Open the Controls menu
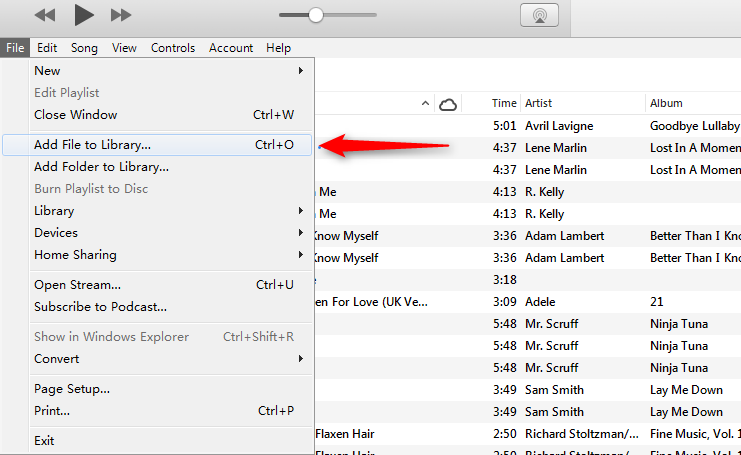The image size is (741, 455). click(173, 48)
